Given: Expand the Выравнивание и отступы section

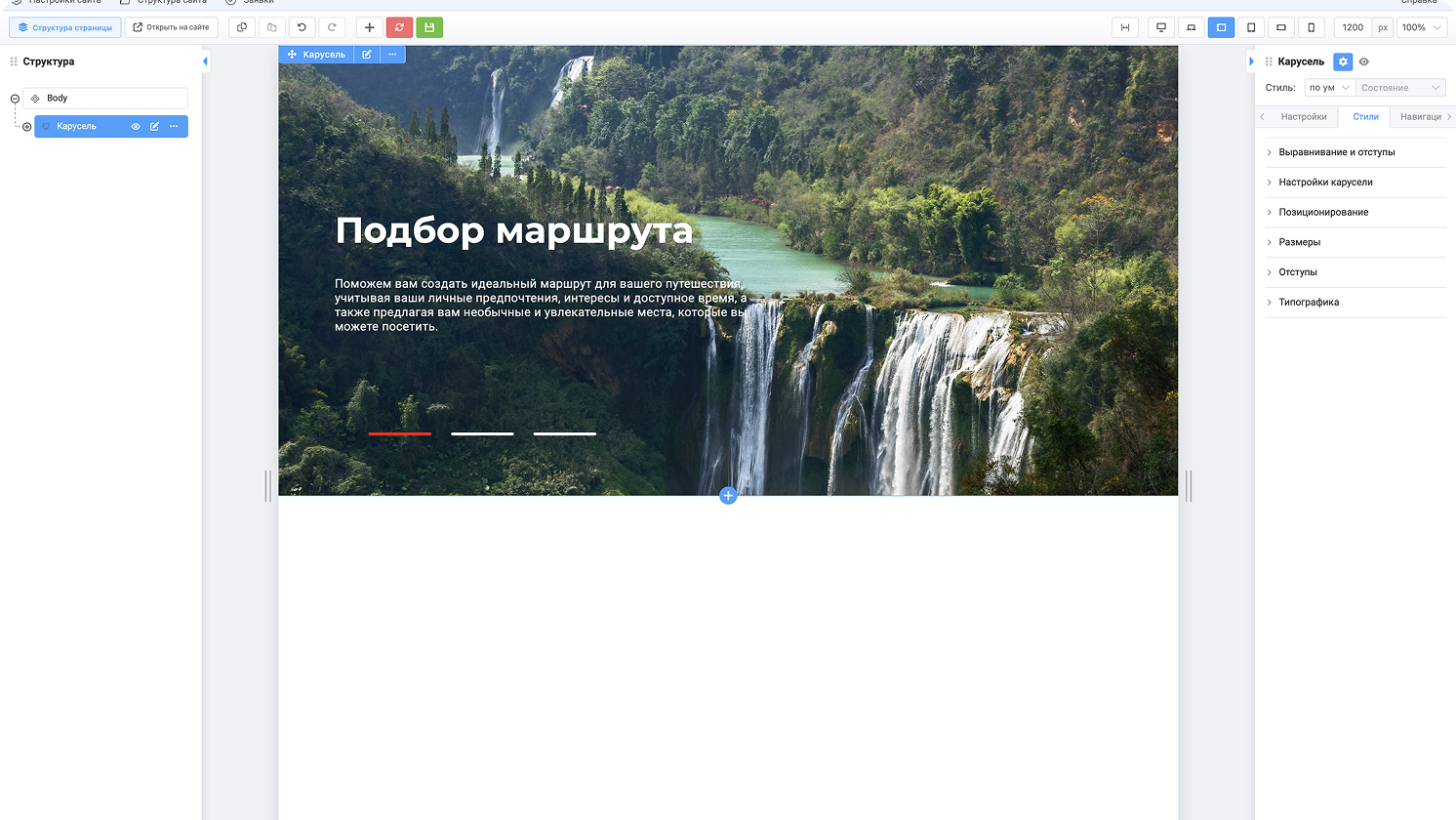Looking at the screenshot, I should (x=1355, y=152).
